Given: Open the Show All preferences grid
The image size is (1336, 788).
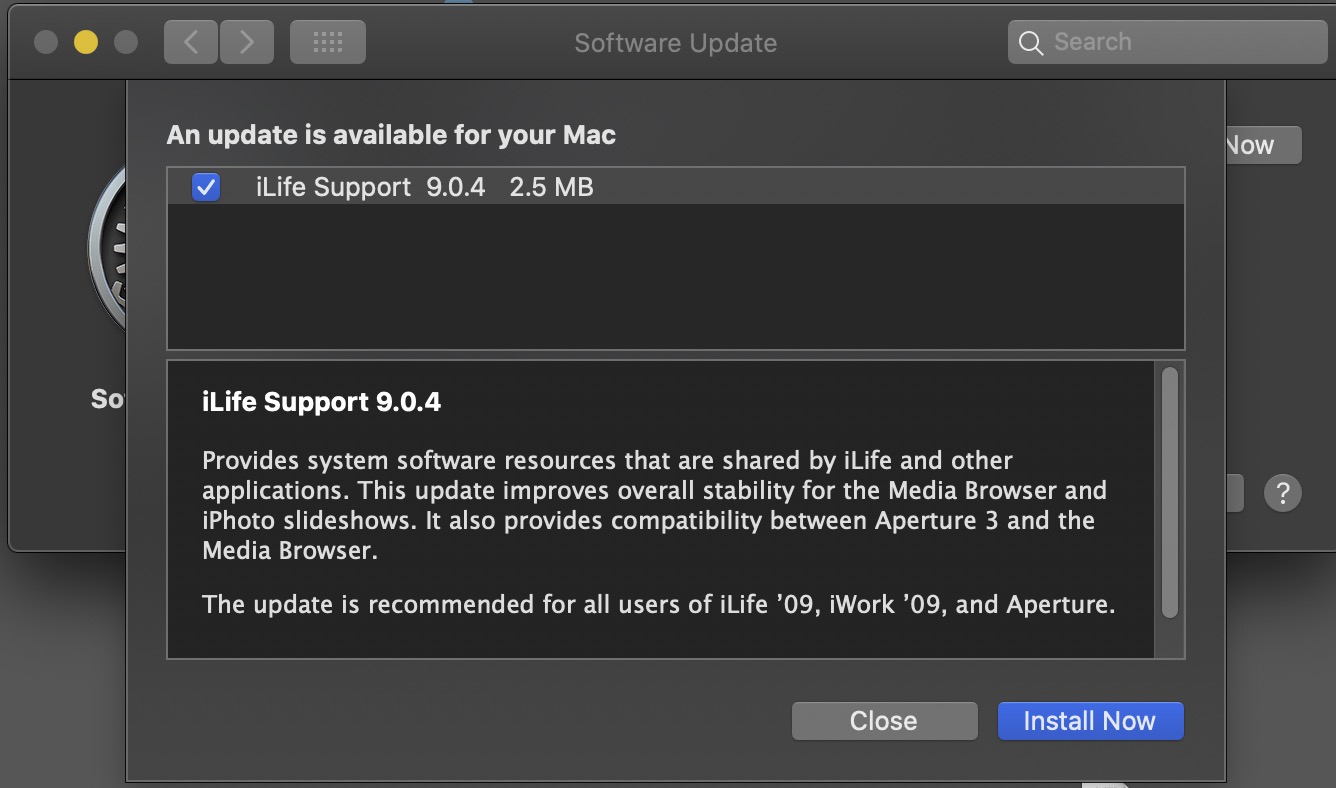Looking at the screenshot, I should [x=327, y=42].
